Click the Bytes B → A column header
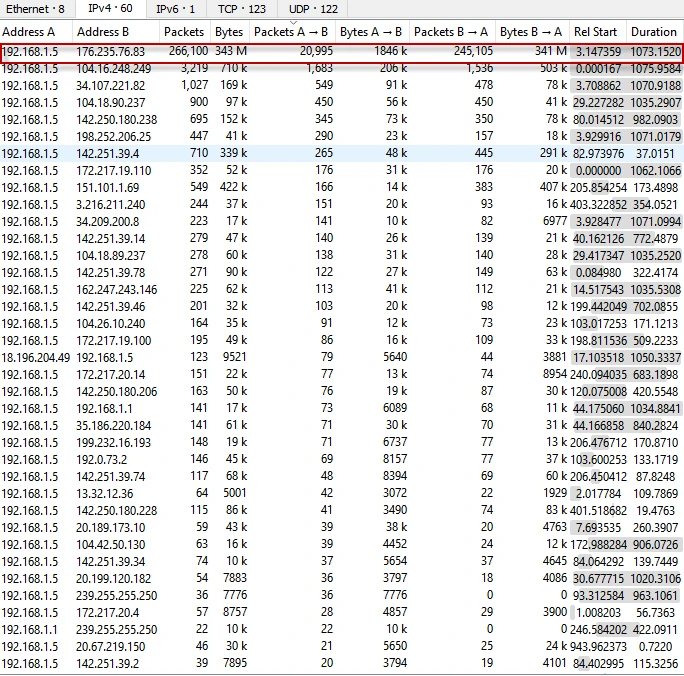The height and width of the screenshot is (676, 684). tap(532, 32)
